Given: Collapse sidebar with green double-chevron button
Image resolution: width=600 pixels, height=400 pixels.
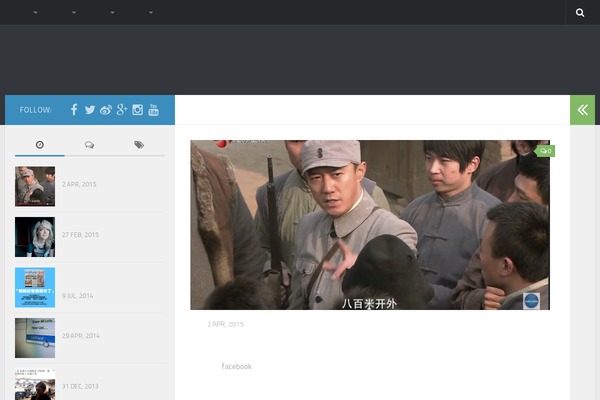Looking at the screenshot, I should [x=582, y=110].
